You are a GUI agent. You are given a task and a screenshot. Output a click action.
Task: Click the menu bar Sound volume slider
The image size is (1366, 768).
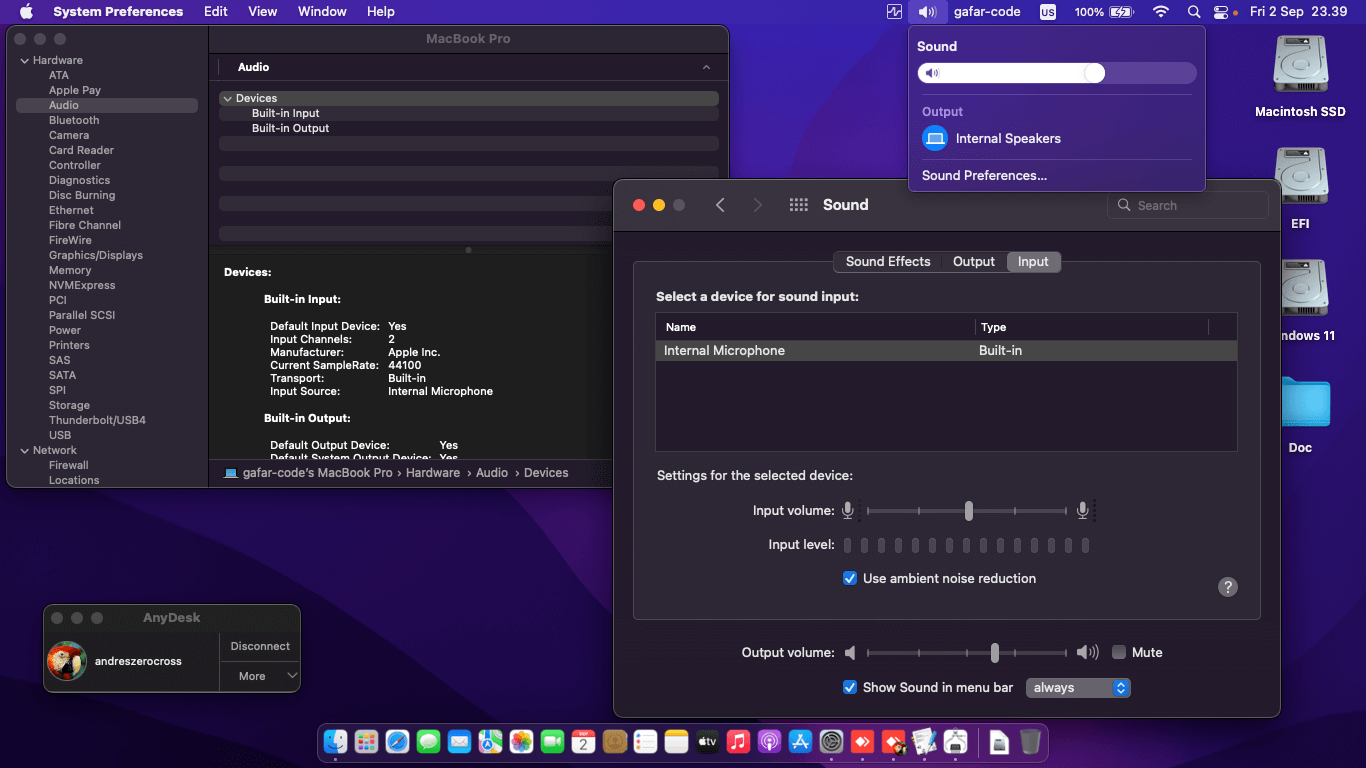tap(1057, 73)
